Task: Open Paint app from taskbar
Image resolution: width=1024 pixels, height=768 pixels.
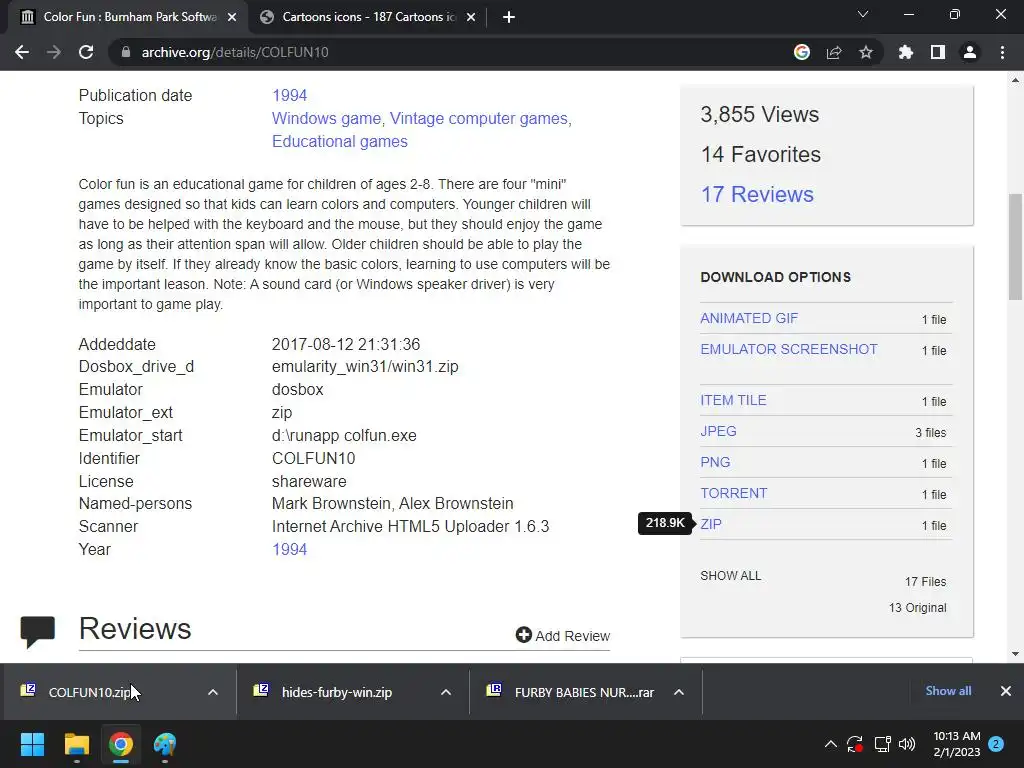Action: point(165,744)
